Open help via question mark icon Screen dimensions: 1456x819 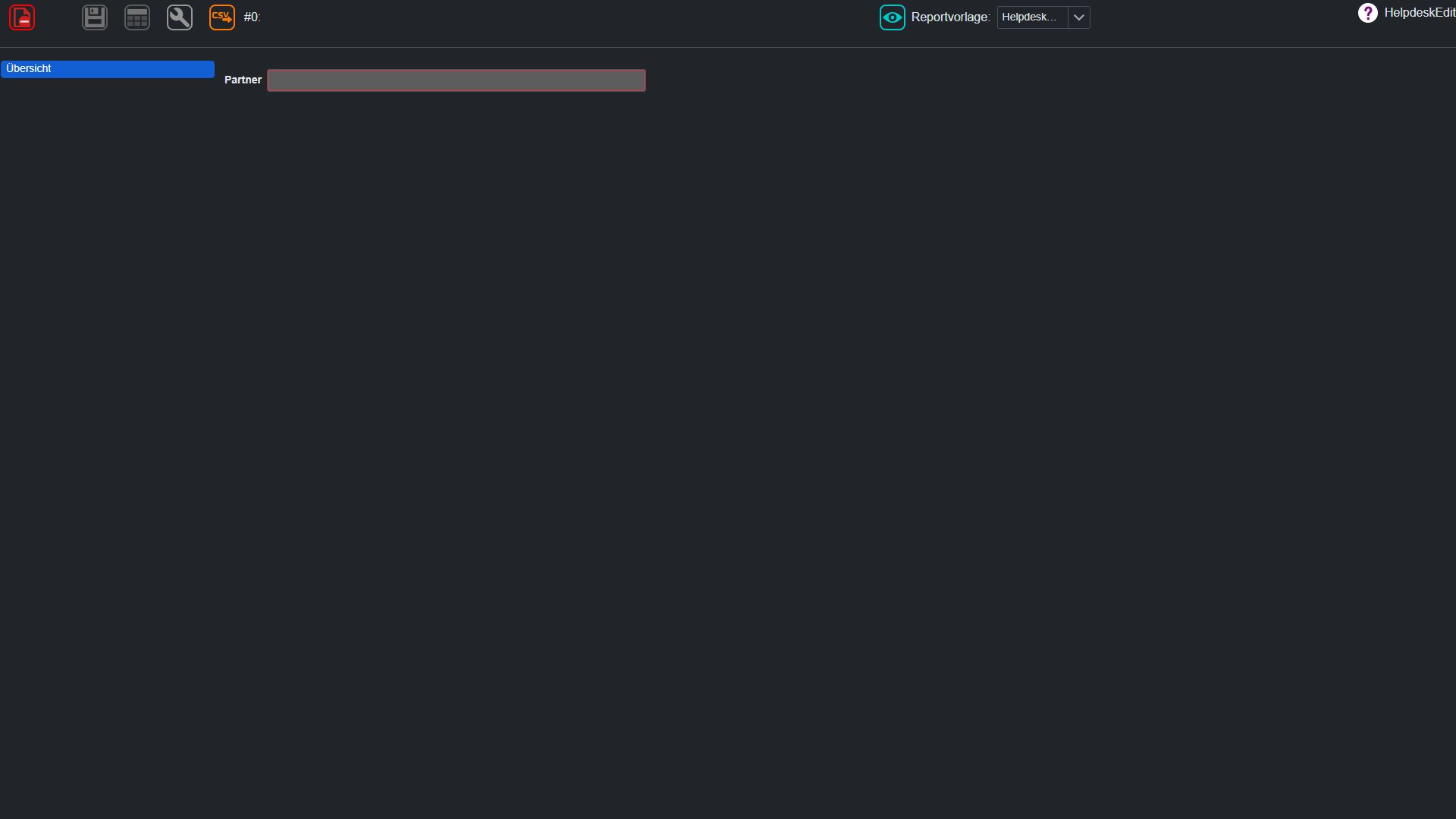pos(1368,13)
